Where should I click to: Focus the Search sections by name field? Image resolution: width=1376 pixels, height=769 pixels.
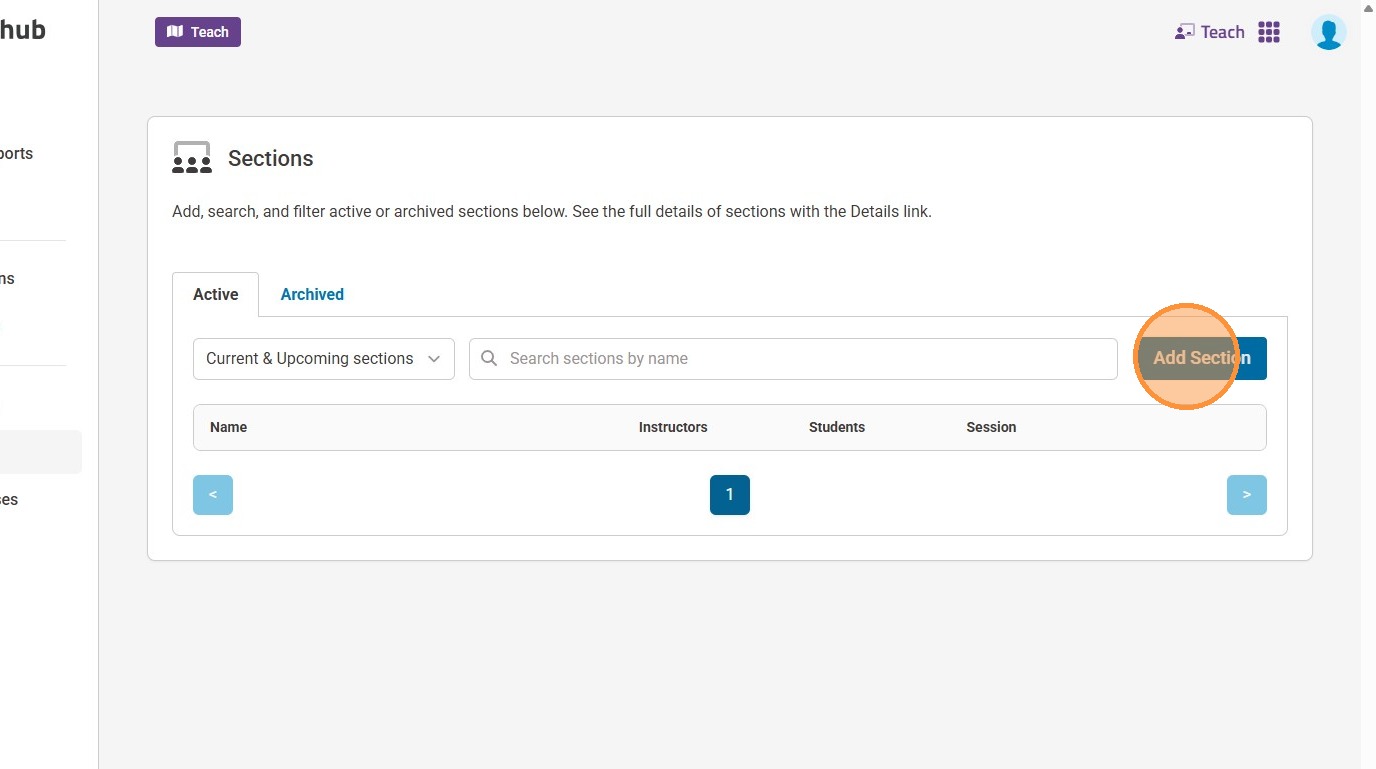tap(800, 359)
